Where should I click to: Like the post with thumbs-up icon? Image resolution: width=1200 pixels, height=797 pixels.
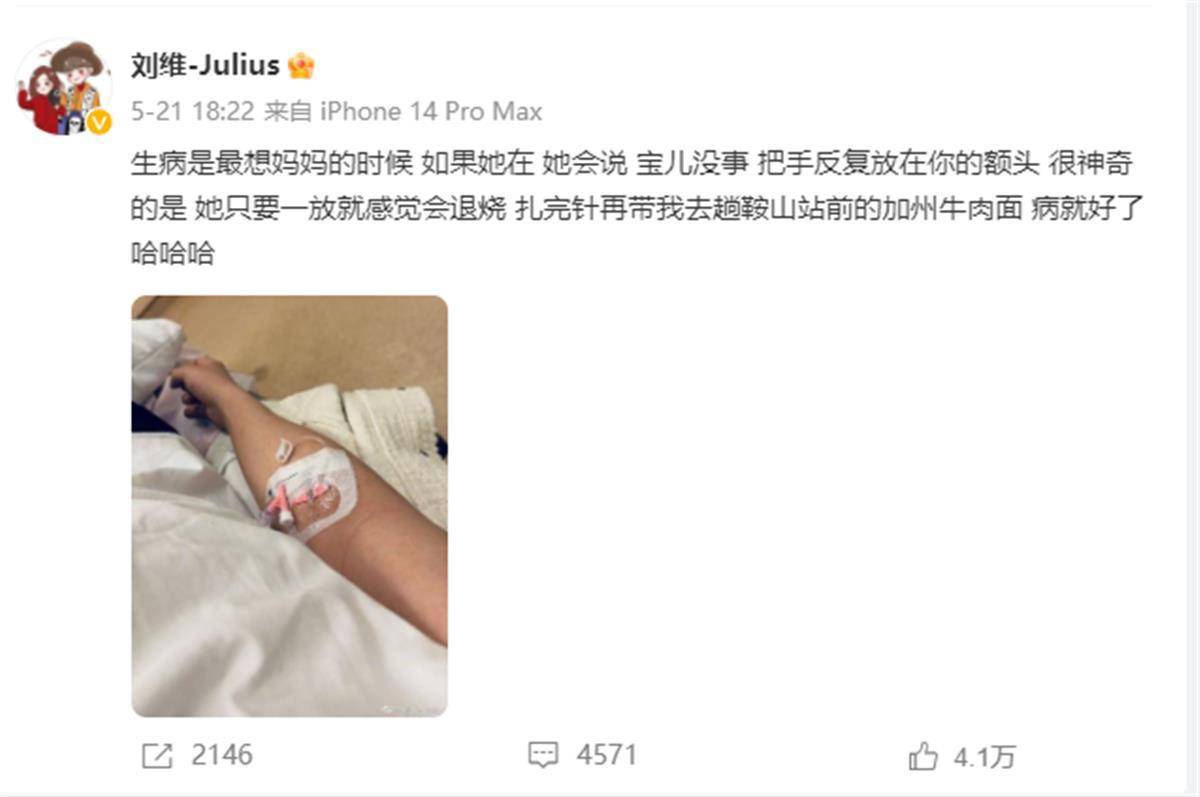coord(923,757)
